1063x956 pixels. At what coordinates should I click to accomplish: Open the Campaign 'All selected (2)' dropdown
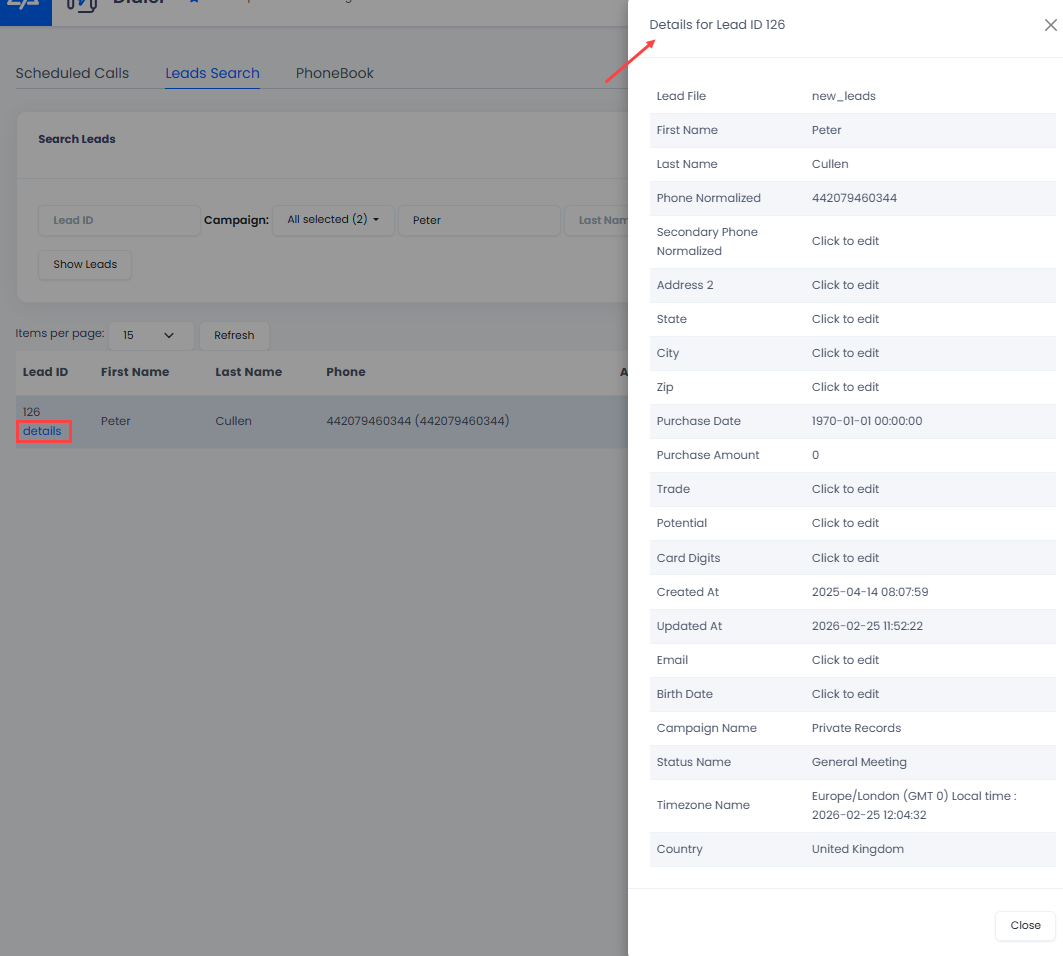(333, 219)
